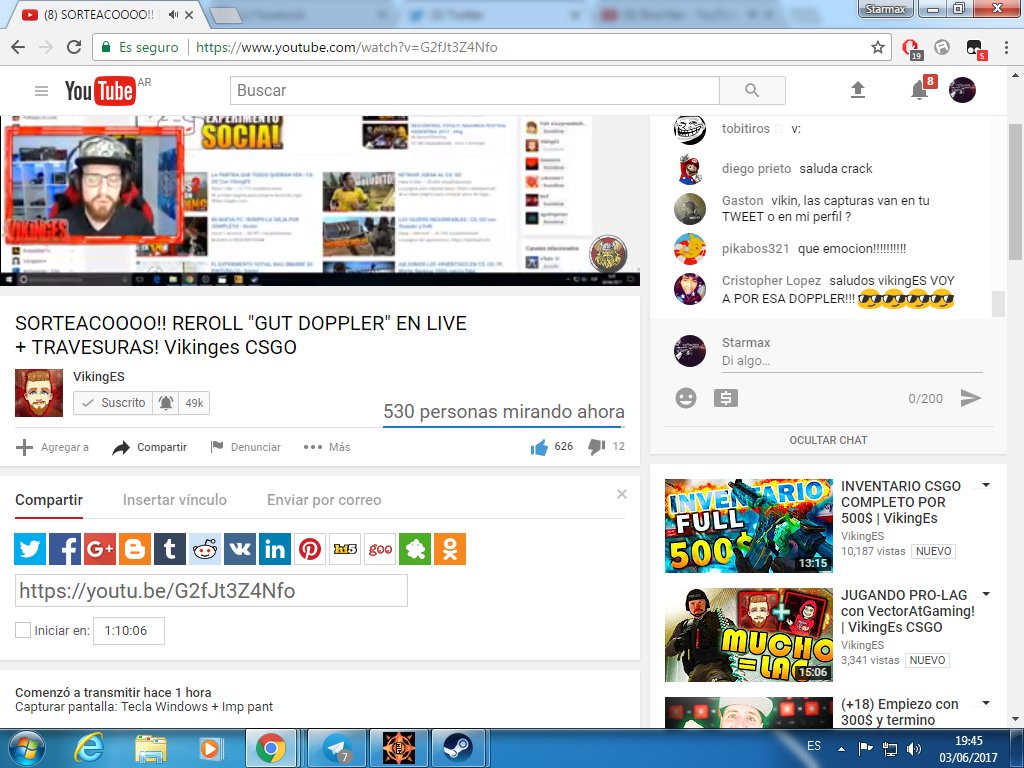Toggle Iniciar en checkbox
1024x768 pixels.
[23, 630]
